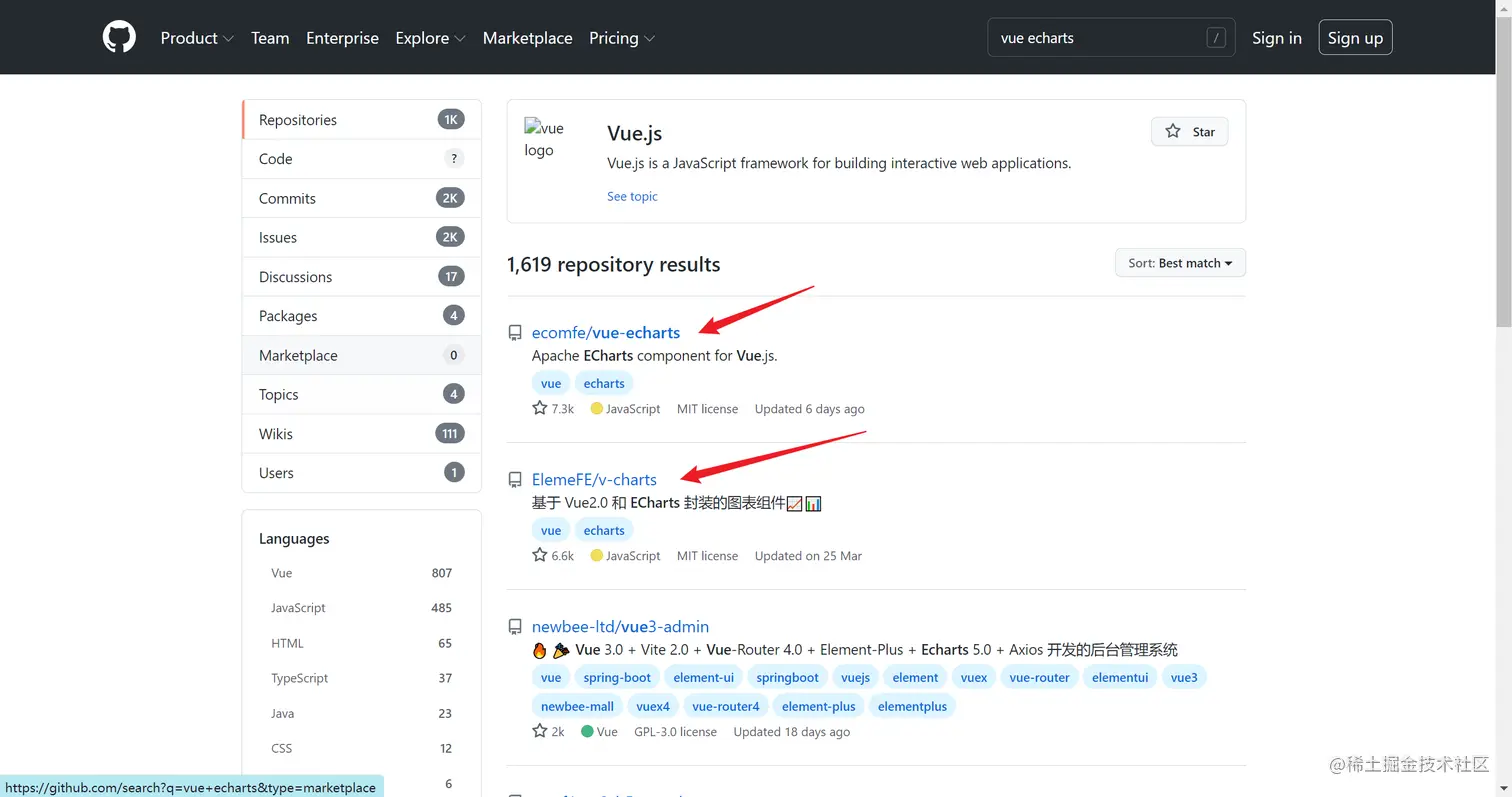This screenshot has height=797, width=1512.
Task: Click the spring-boot topic tag
Action: pos(617,677)
